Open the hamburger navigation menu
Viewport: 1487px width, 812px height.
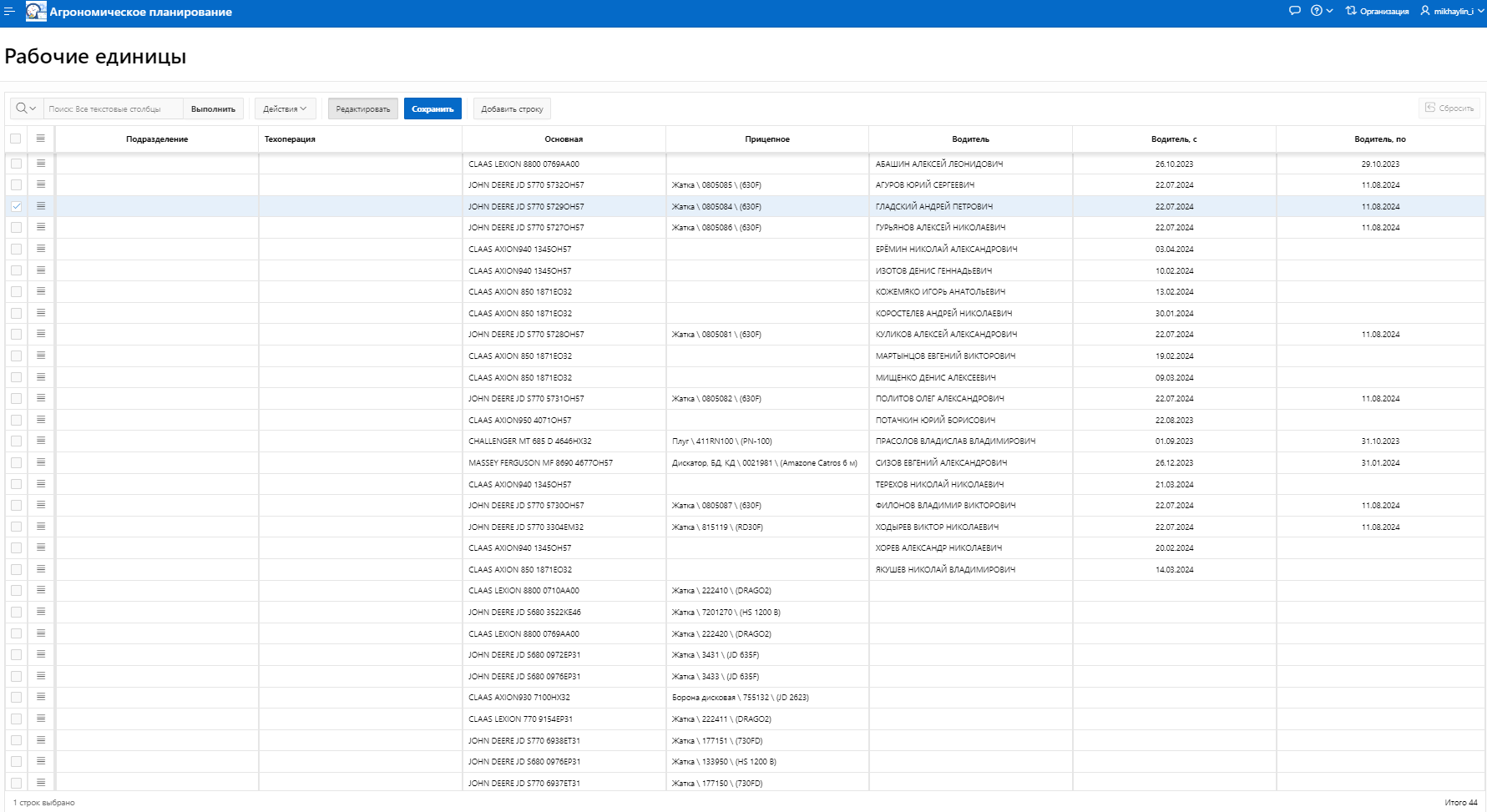[x=9, y=12]
